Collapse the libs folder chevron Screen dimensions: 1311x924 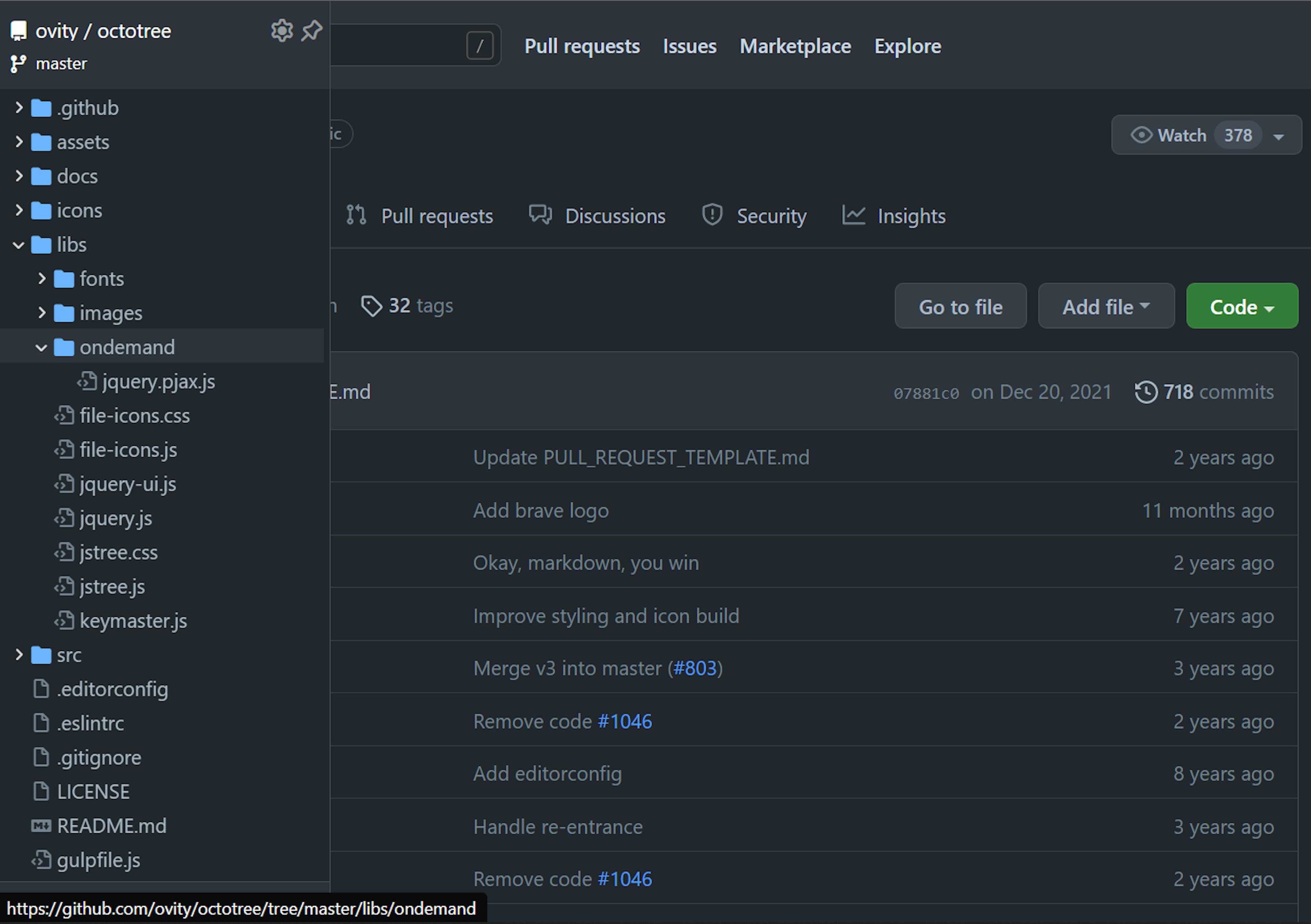point(19,245)
